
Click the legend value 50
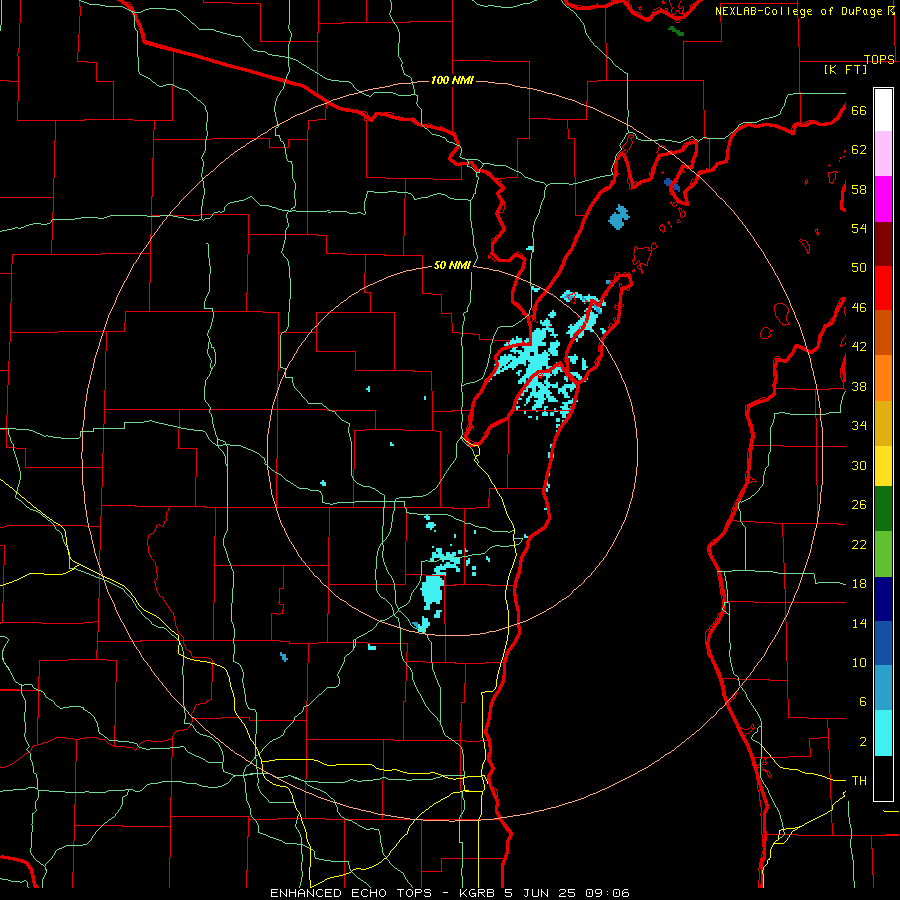pyautogui.click(x=859, y=268)
